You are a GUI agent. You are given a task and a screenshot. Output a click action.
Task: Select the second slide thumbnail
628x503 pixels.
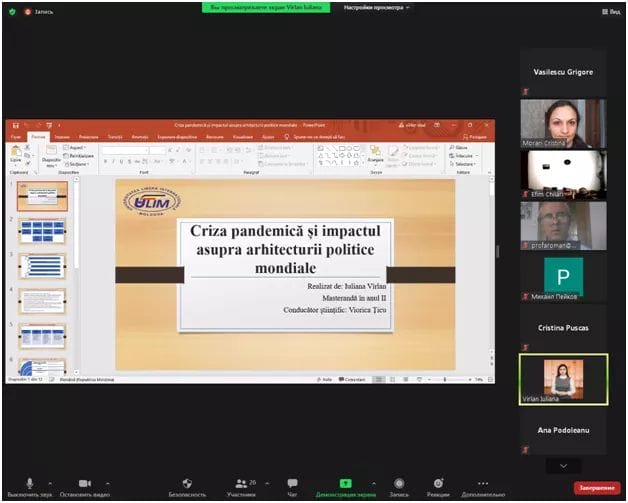click(42, 232)
